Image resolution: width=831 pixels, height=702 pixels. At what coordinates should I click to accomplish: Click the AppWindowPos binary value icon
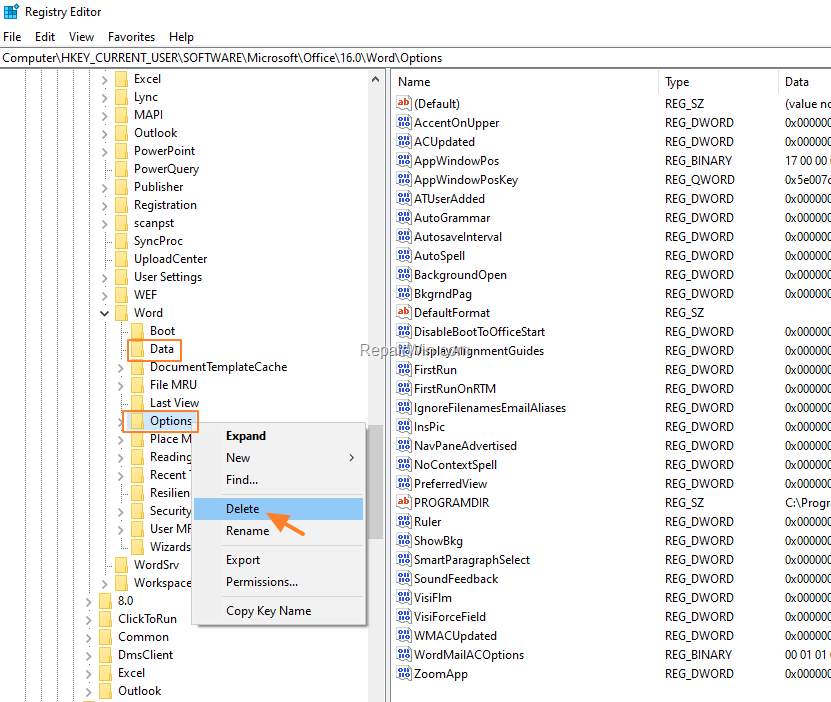click(404, 160)
